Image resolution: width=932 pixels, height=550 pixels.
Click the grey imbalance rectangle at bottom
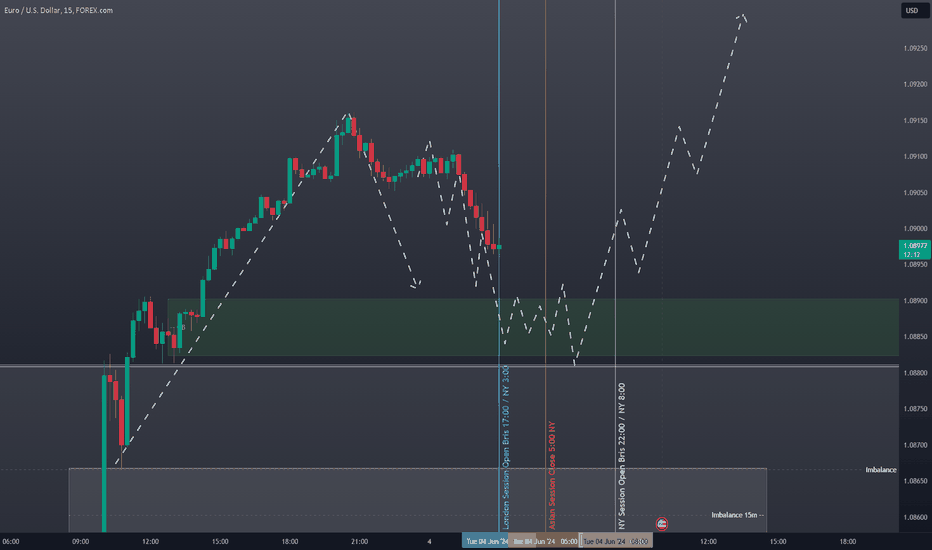(418, 500)
